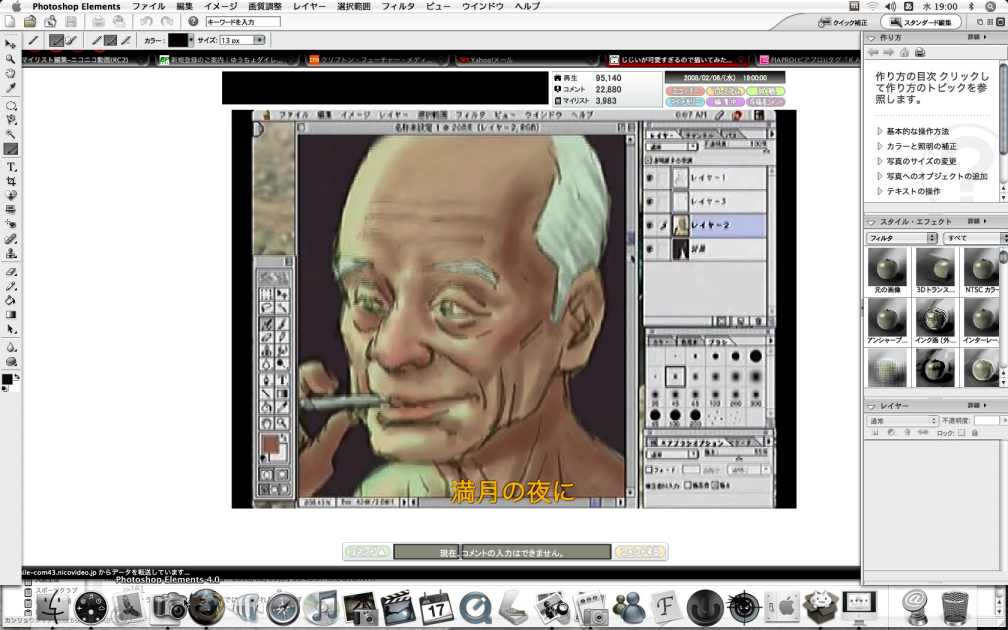Open the macOS Apple menu
The width and height of the screenshot is (1008, 630).
[16, 6]
